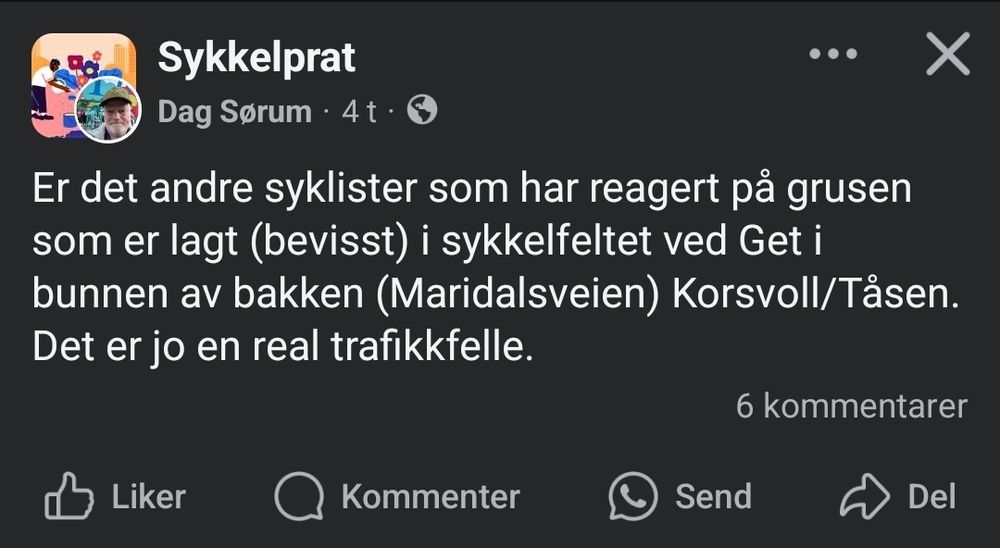The width and height of the screenshot is (1000, 548).
Task: Click the share arrow icon
Action: click(865, 497)
